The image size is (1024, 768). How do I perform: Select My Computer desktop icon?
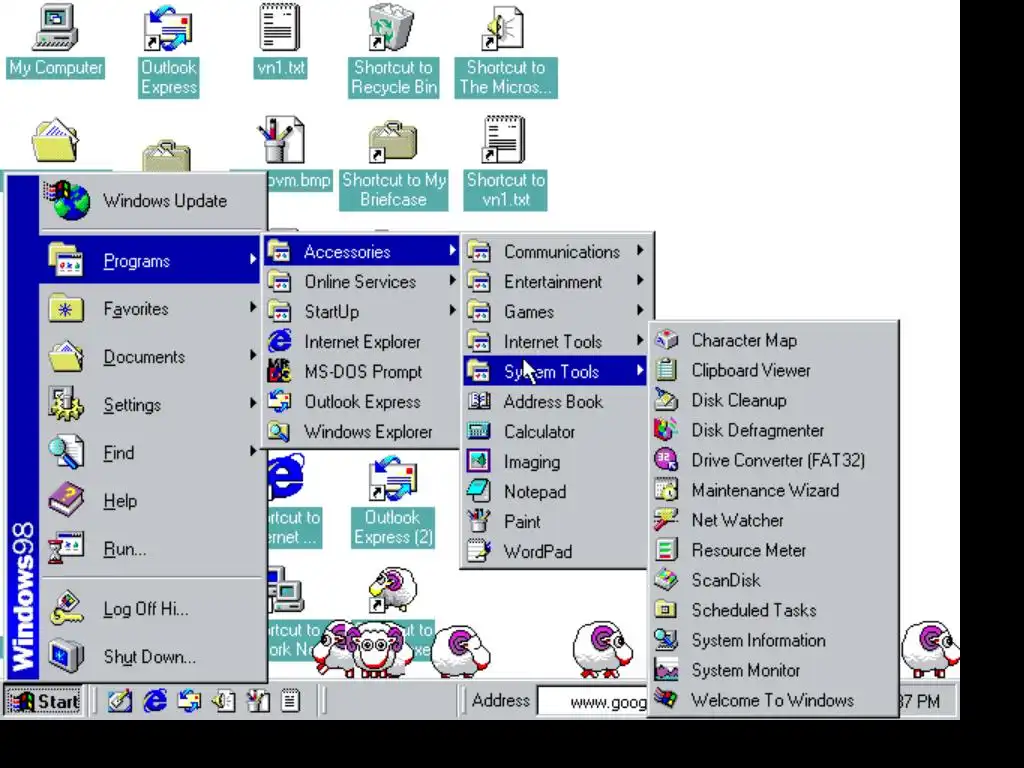[x=56, y=41]
